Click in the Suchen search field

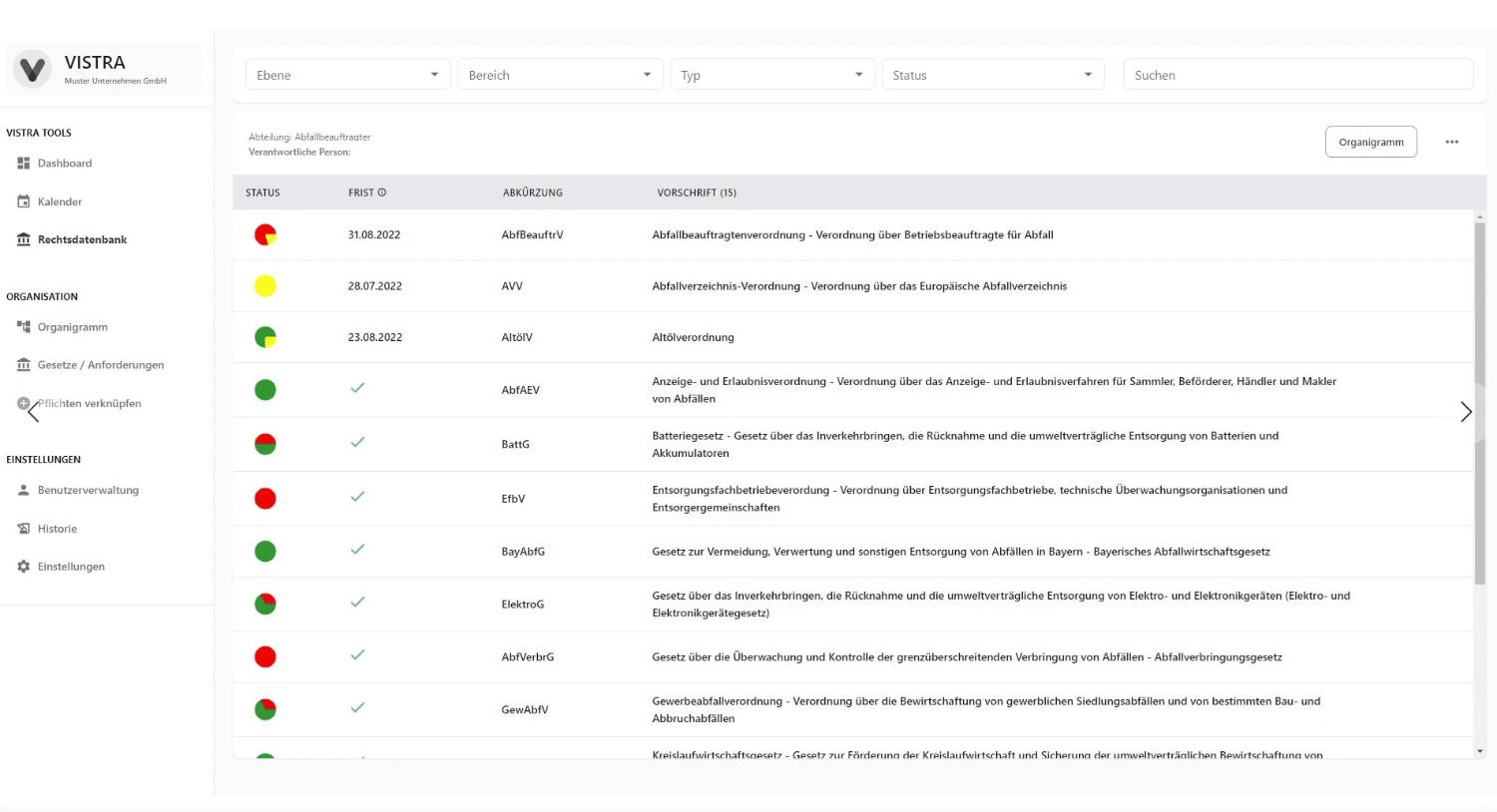pos(1298,75)
